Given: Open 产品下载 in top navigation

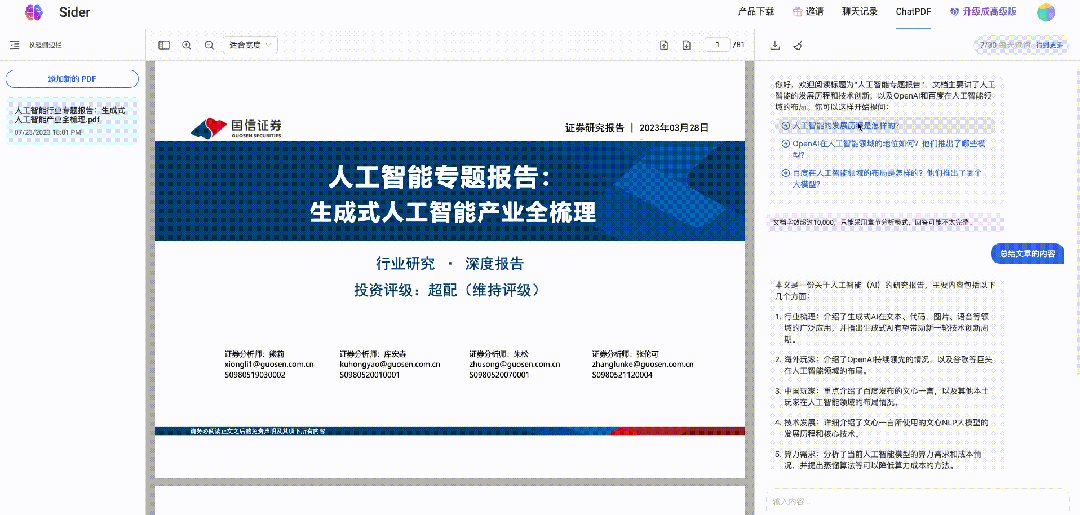Looking at the screenshot, I should point(755,12).
